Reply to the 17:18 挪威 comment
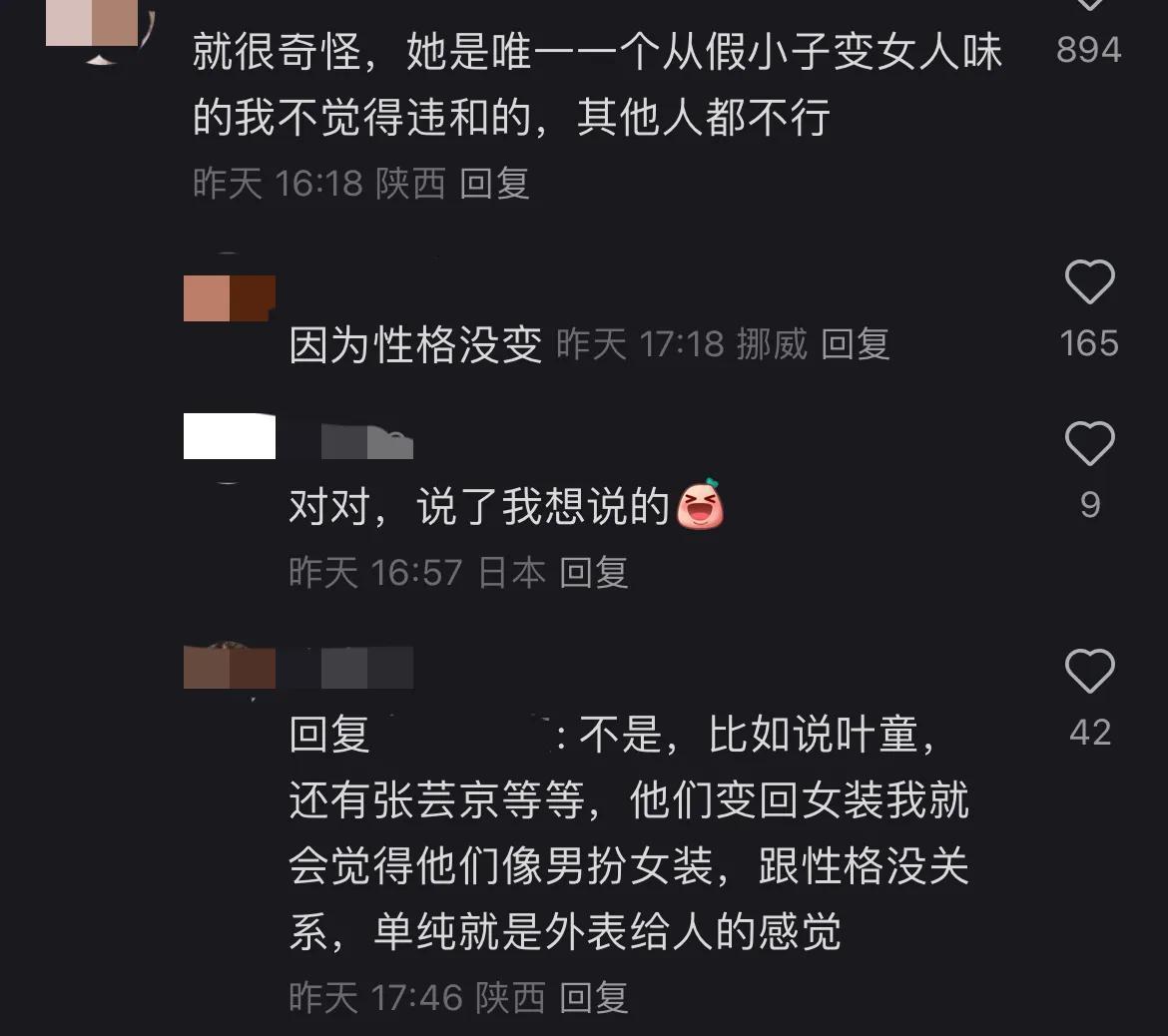The width and height of the screenshot is (1168, 1036). tap(856, 344)
